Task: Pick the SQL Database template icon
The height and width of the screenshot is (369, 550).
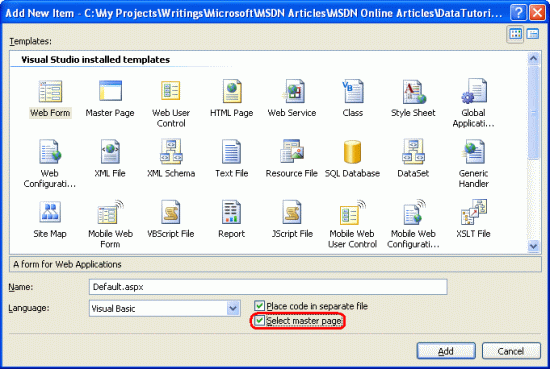Action: (352, 152)
